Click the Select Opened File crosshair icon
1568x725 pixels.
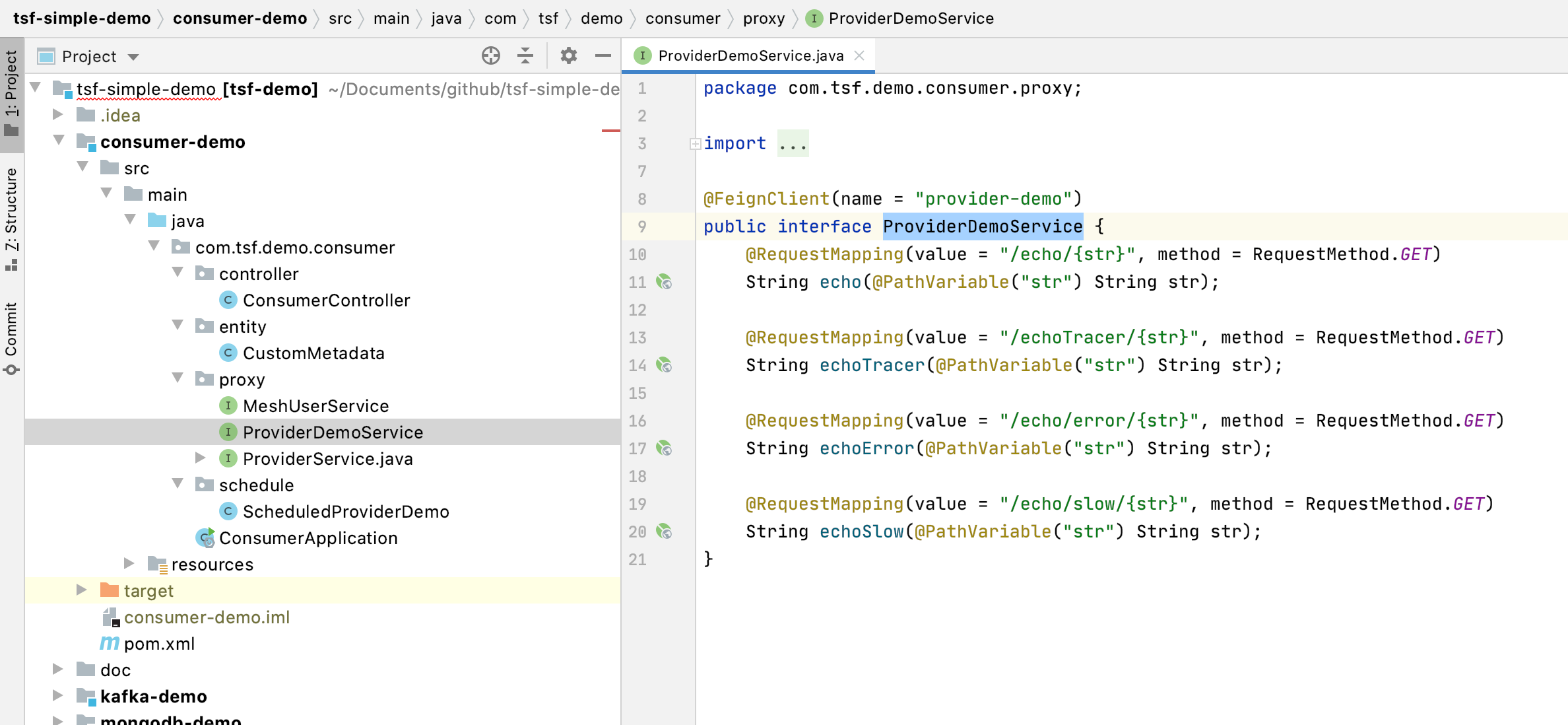(x=490, y=56)
